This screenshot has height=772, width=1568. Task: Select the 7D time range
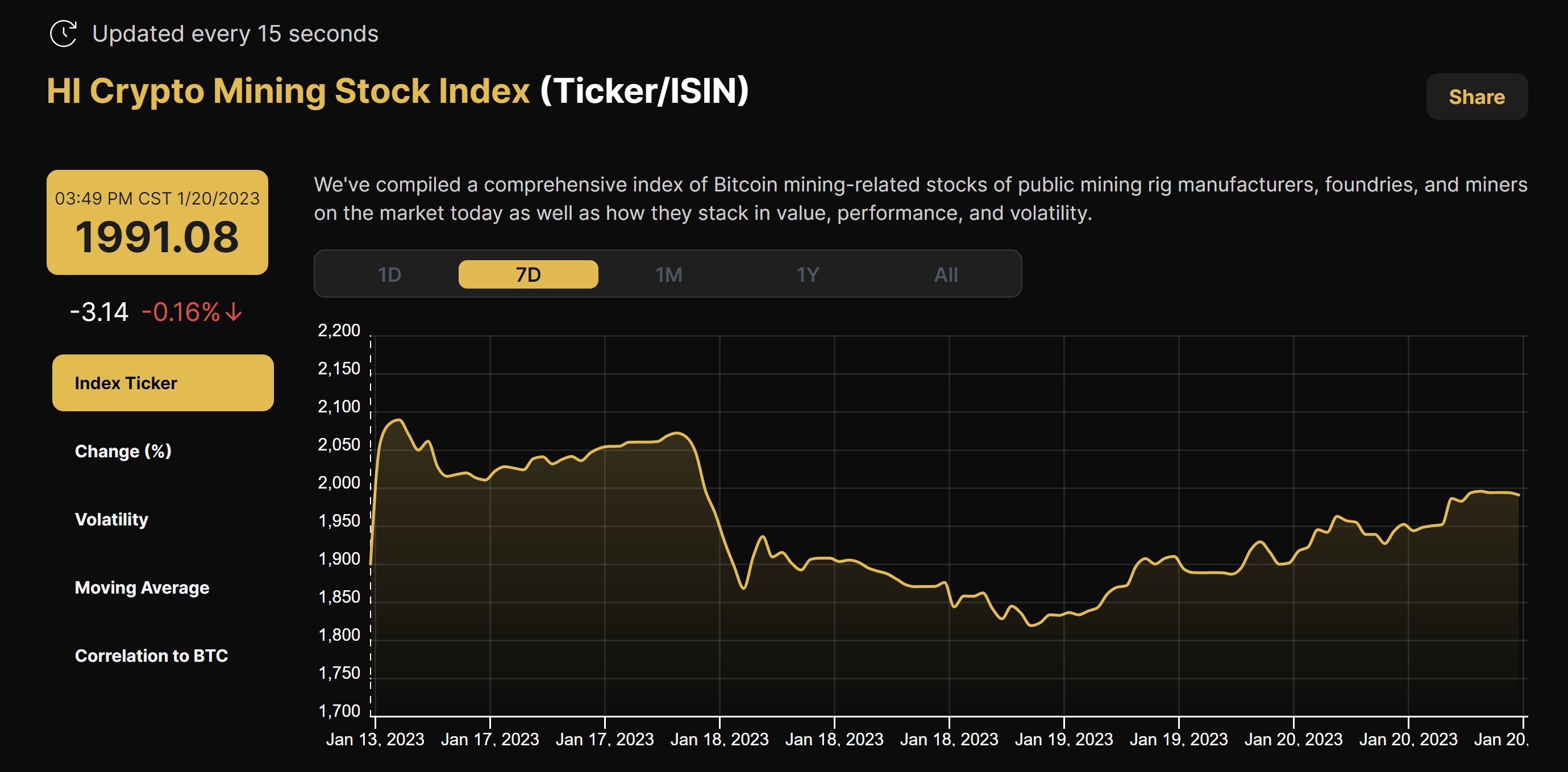528,274
